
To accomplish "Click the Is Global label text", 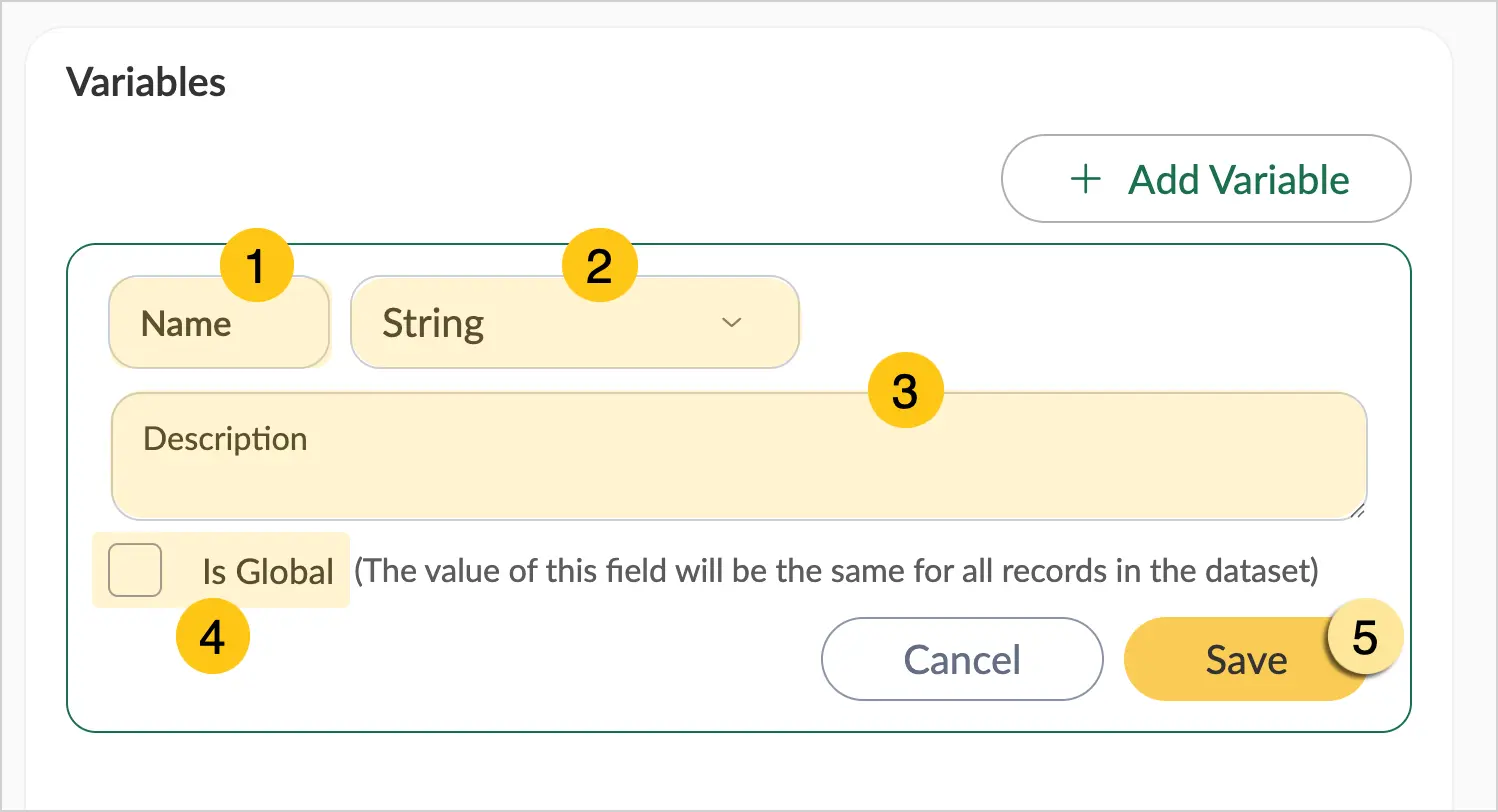I will [x=268, y=571].
